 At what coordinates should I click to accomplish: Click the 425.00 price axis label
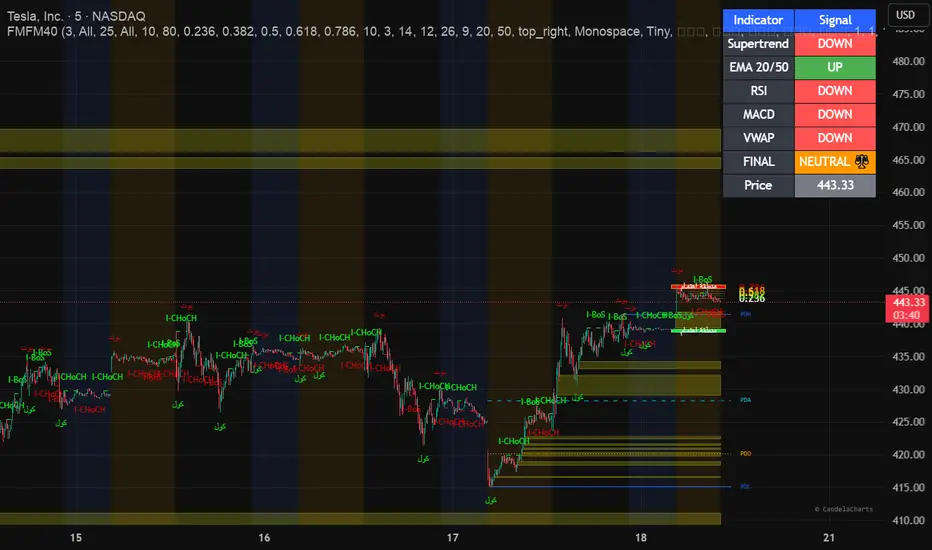click(908, 422)
